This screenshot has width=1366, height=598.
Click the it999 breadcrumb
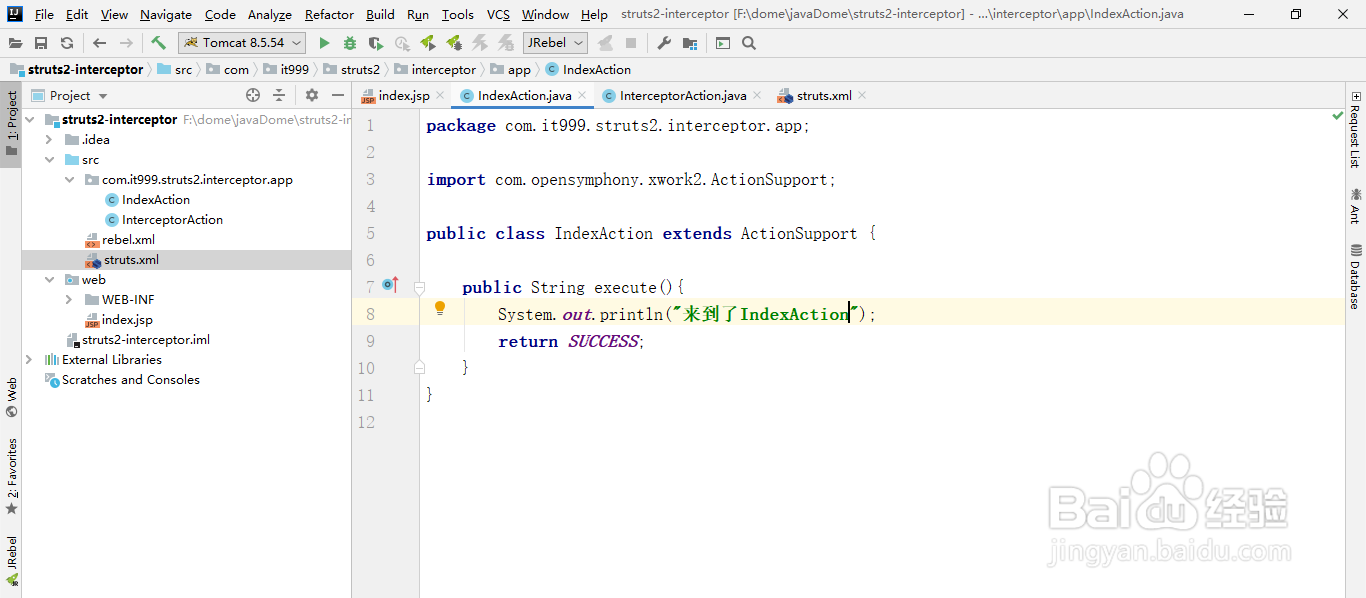pos(286,70)
